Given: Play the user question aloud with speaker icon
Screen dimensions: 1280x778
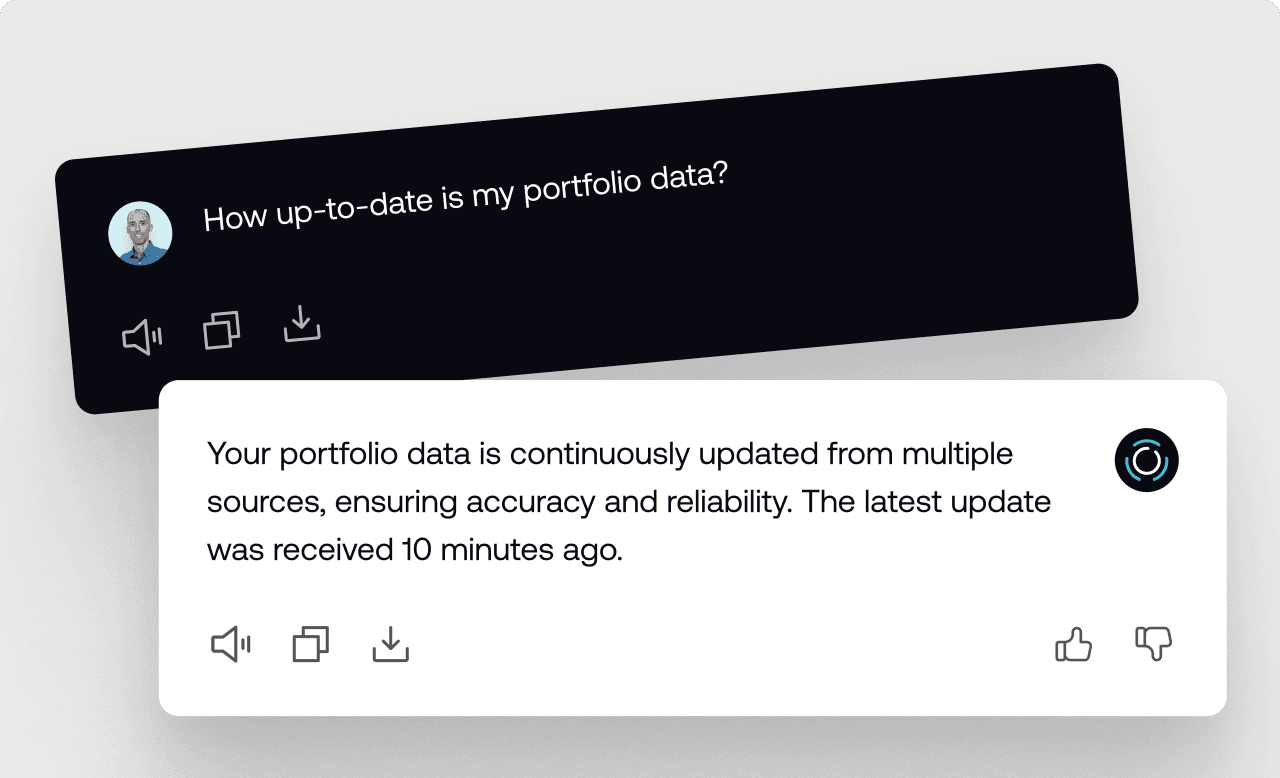Looking at the screenshot, I should 141,338.
